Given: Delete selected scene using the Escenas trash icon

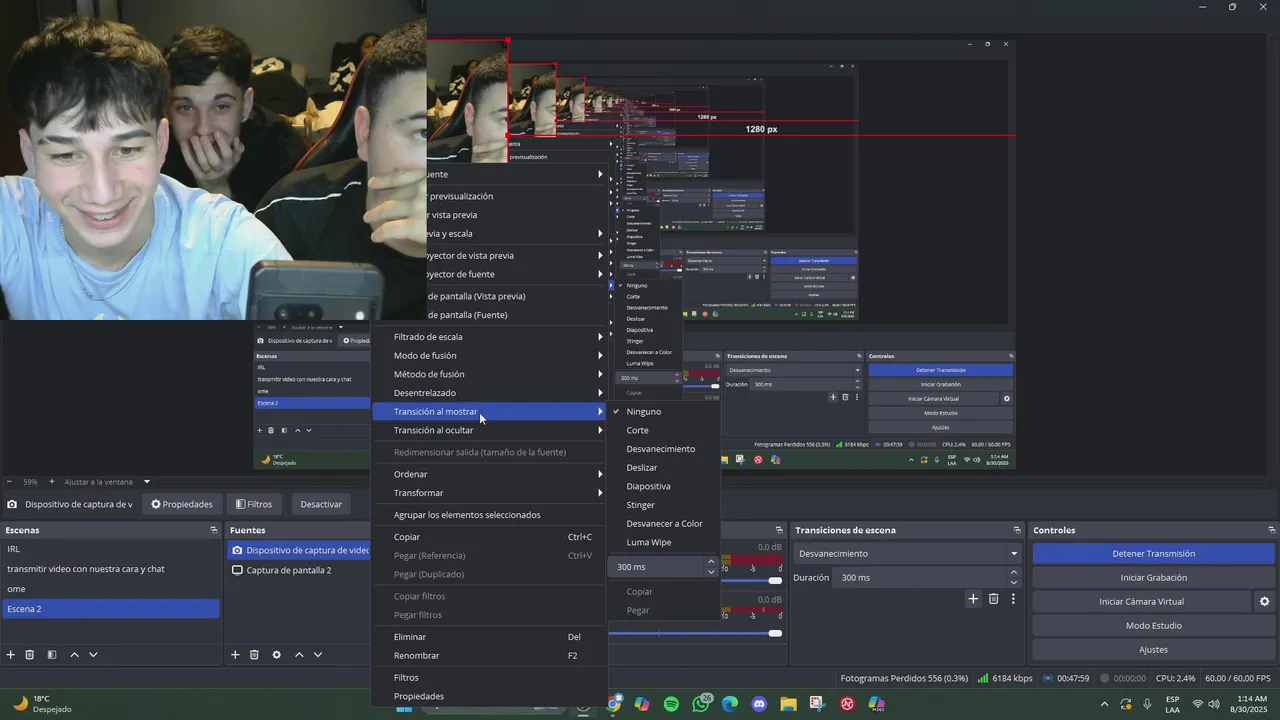Looking at the screenshot, I should [x=30, y=655].
